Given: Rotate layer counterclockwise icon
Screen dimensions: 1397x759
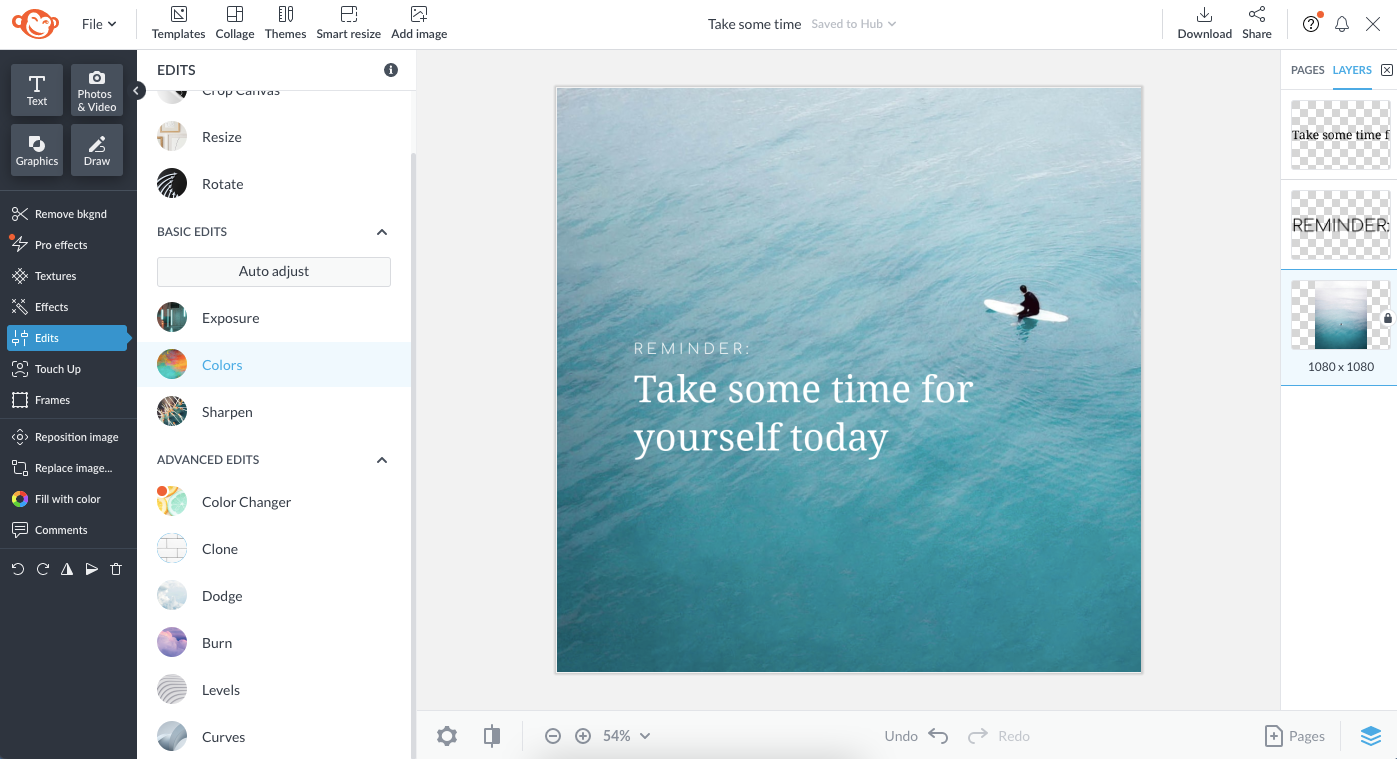Looking at the screenshot, I should pyautogui.click(x=18, y=569).
